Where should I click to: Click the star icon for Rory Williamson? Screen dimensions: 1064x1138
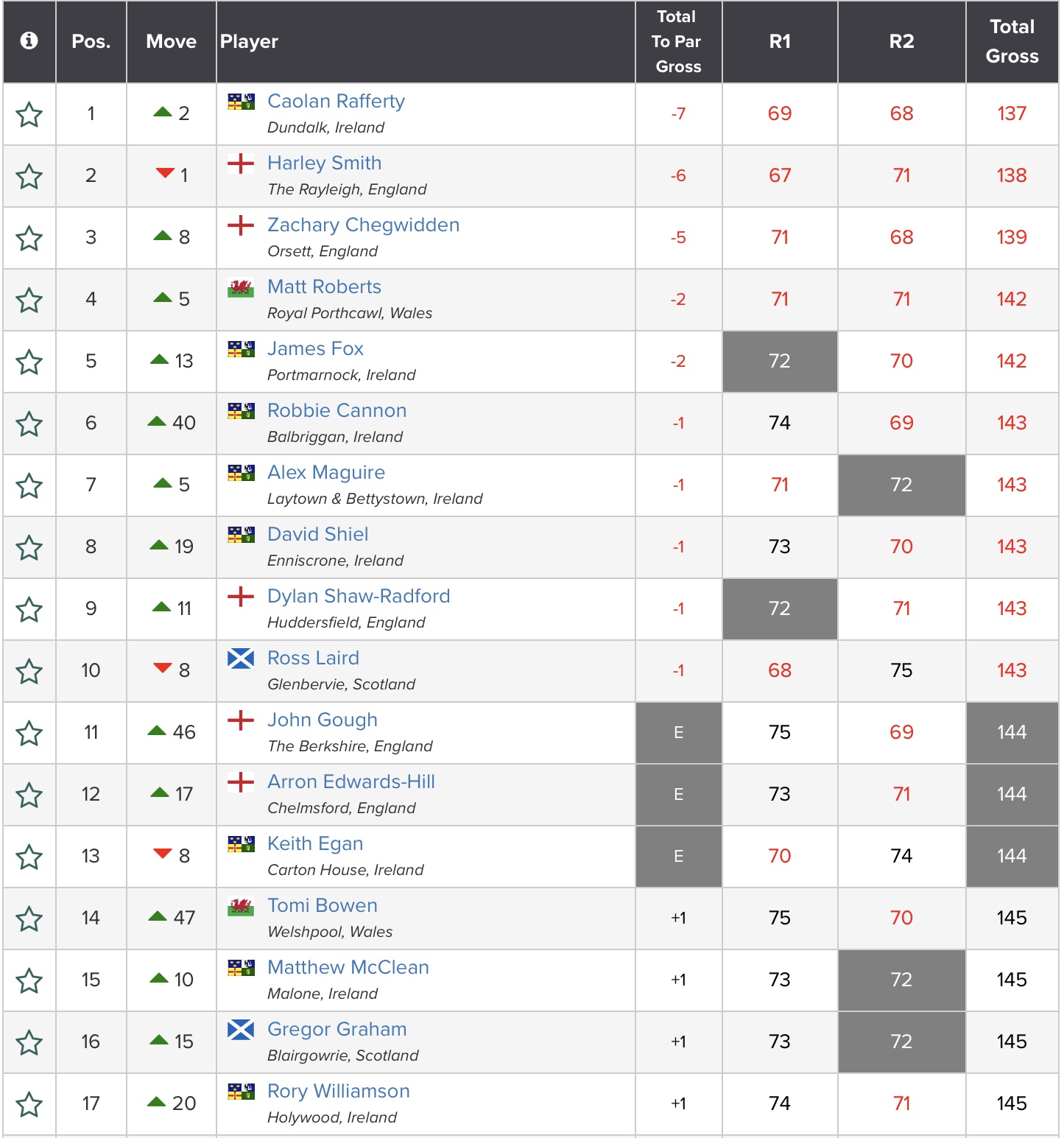[29, 1105]
